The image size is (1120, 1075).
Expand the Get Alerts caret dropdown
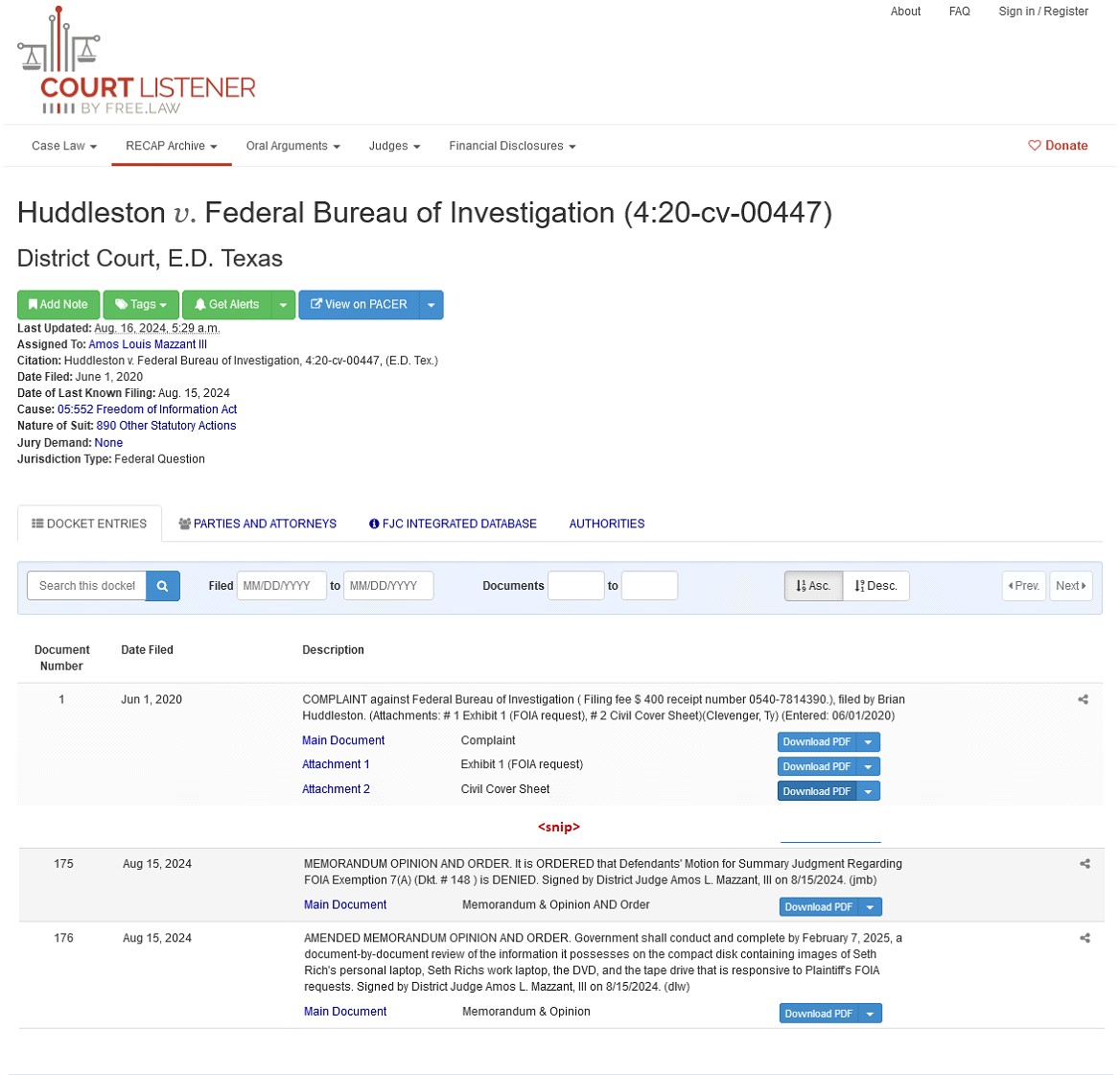(x=283, y=304)
